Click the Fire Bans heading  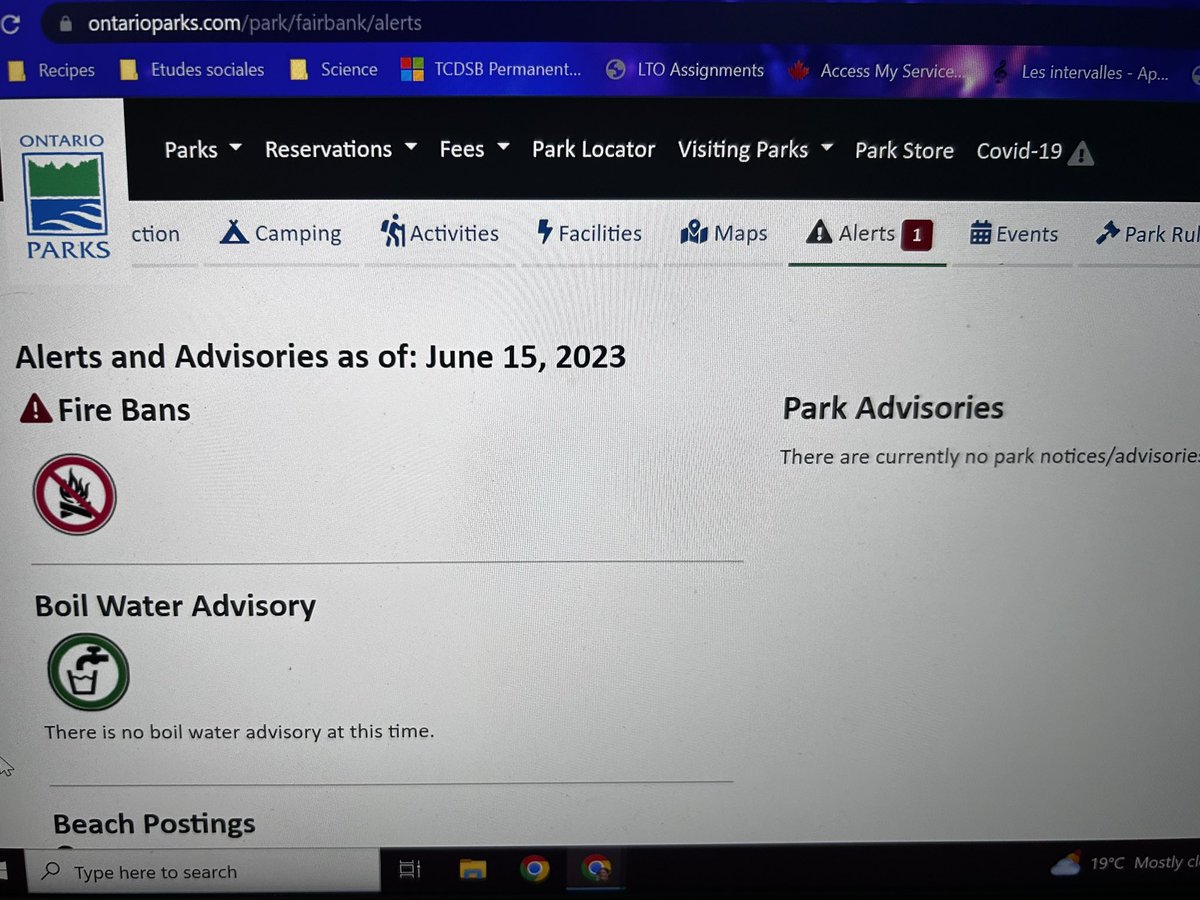pyautogui.click(x=124, y=410)
